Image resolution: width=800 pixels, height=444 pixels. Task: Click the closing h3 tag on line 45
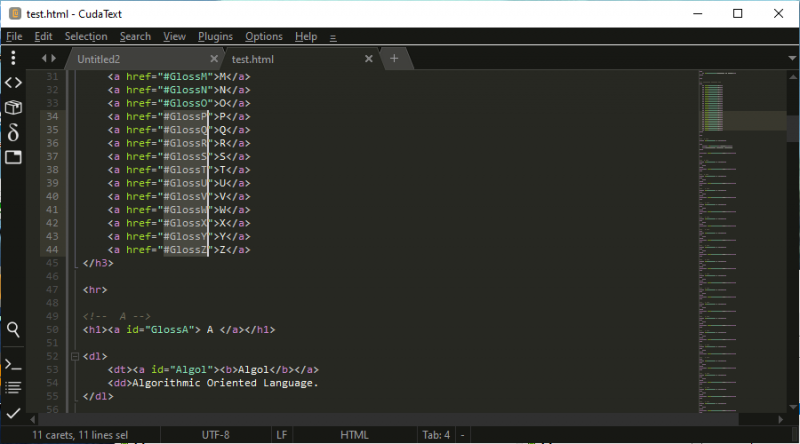(x=98, y=263)
